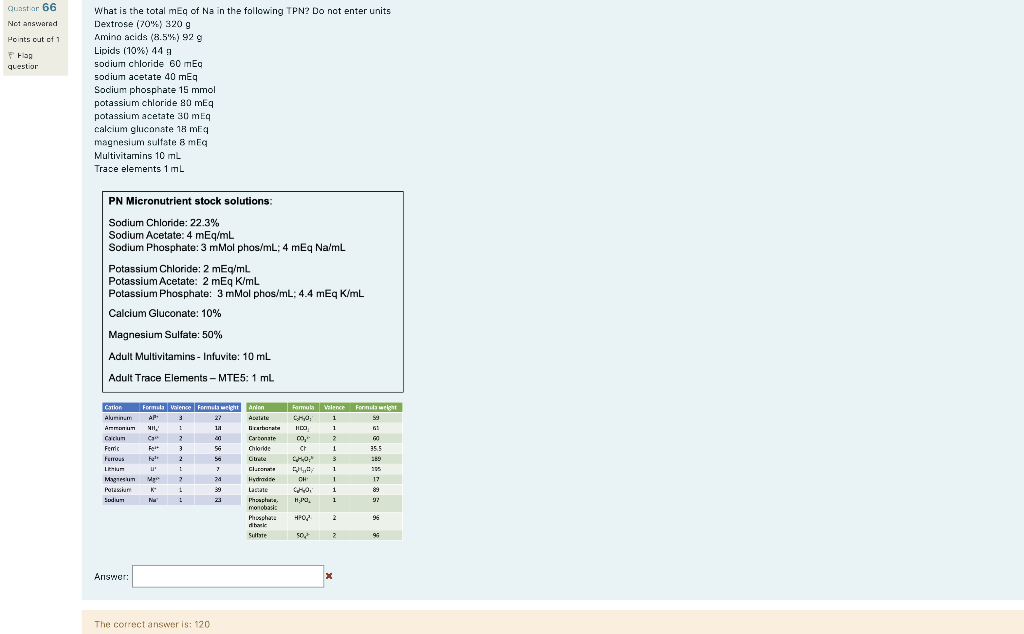Click the 'calcium gluconate 18 mEq' line
The image size is (1024, 634).
[152, 129]
